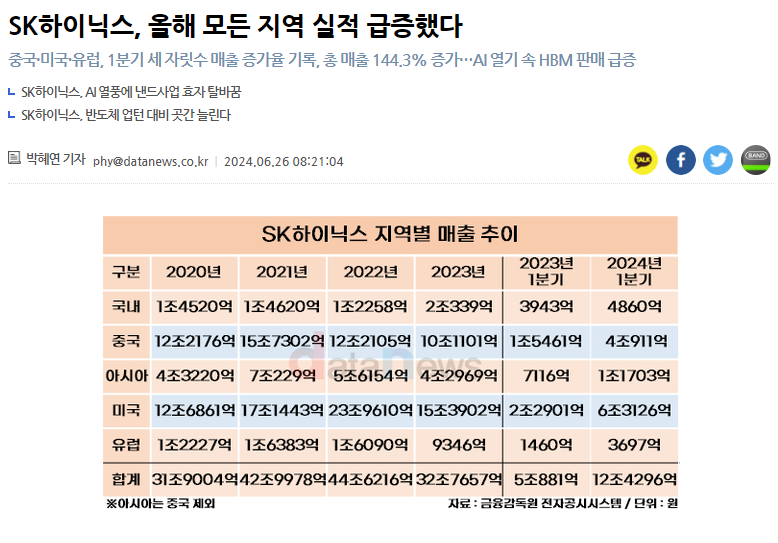The image size is (778, 543).
Task: Click cell '1조5461억' in 중국 row
Action: pyautogui.click(x=546, y=341)
